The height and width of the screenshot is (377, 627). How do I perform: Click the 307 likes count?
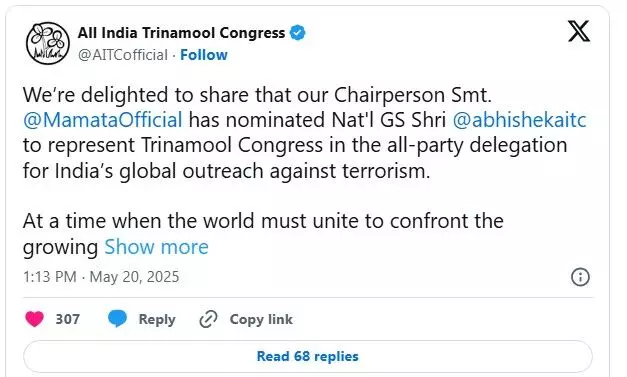[68, 319]
